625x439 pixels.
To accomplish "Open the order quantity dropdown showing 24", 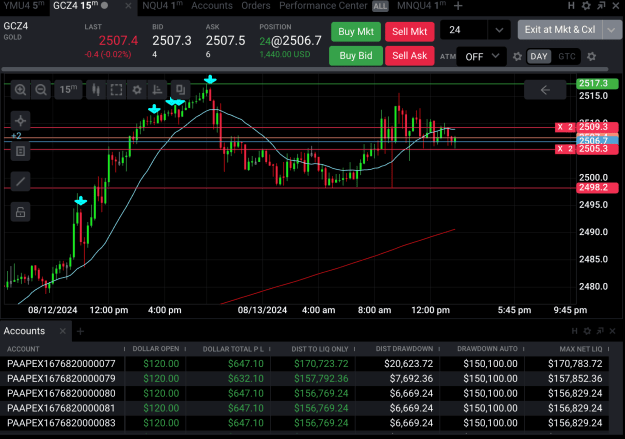I will coord(499,30).
